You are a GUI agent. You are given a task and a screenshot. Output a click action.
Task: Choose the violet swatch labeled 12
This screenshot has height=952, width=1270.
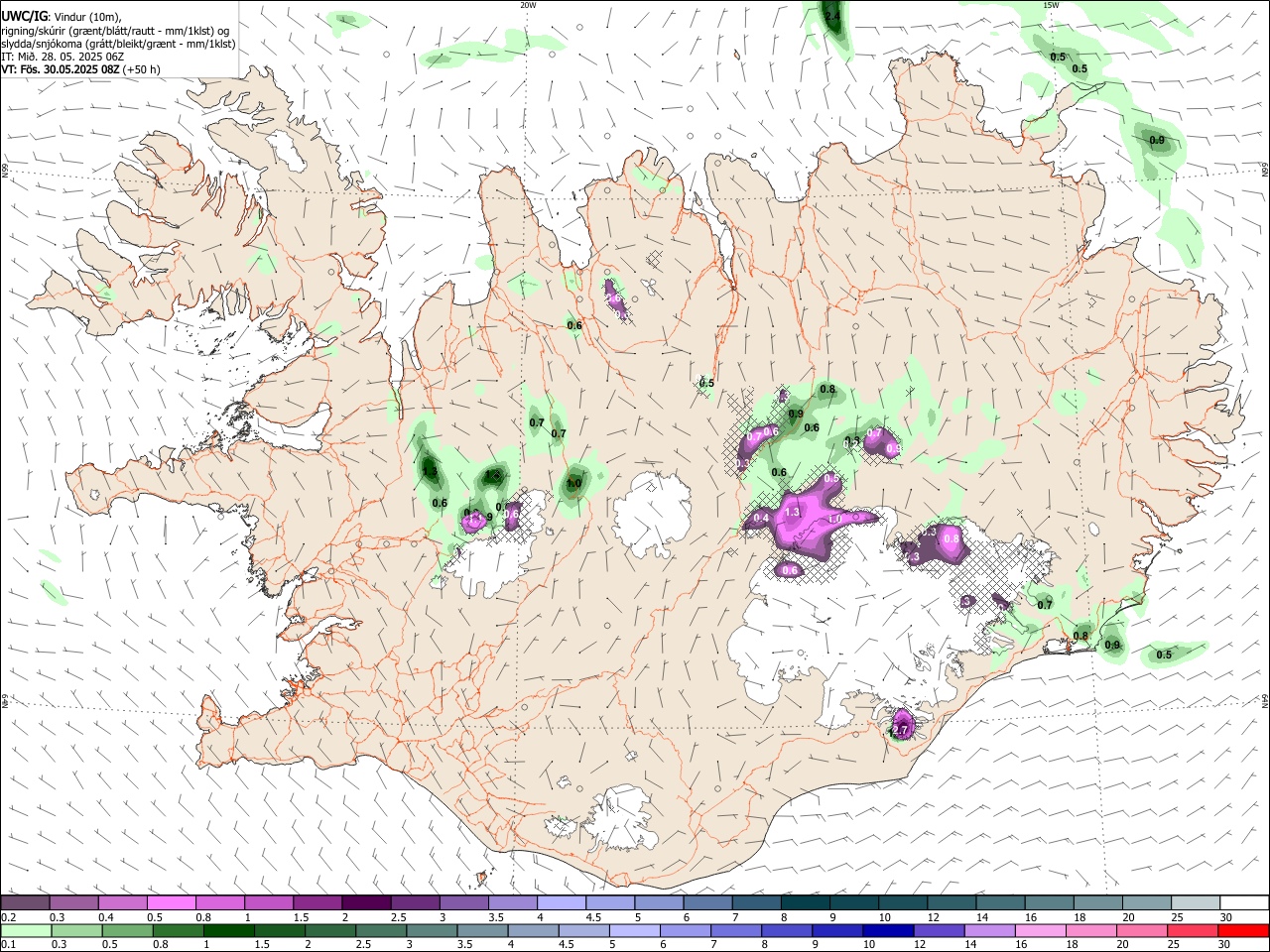tap(938, 930)
